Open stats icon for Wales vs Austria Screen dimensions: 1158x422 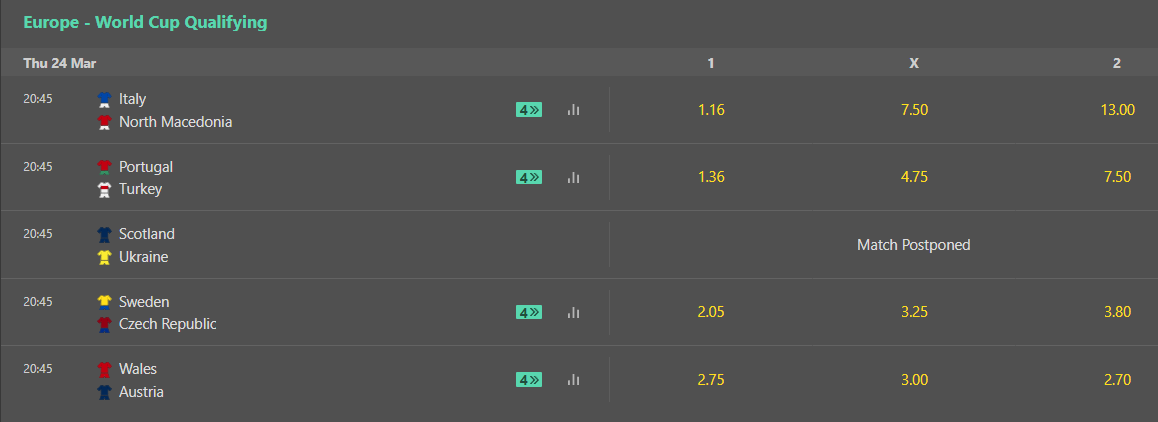[x=573, y=380]
